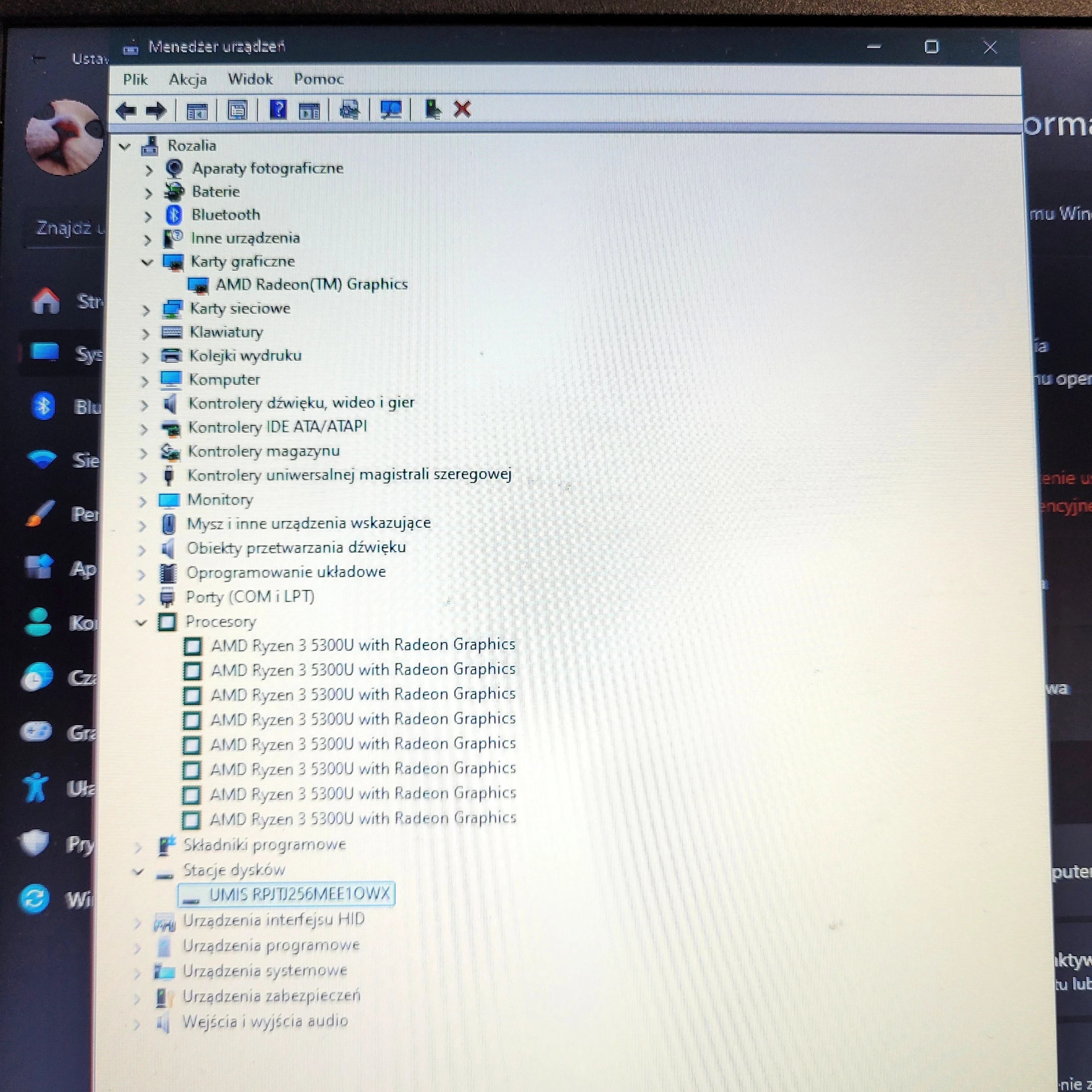
Task: Collapse the Procesory category
Action: [x=141, y=622]
